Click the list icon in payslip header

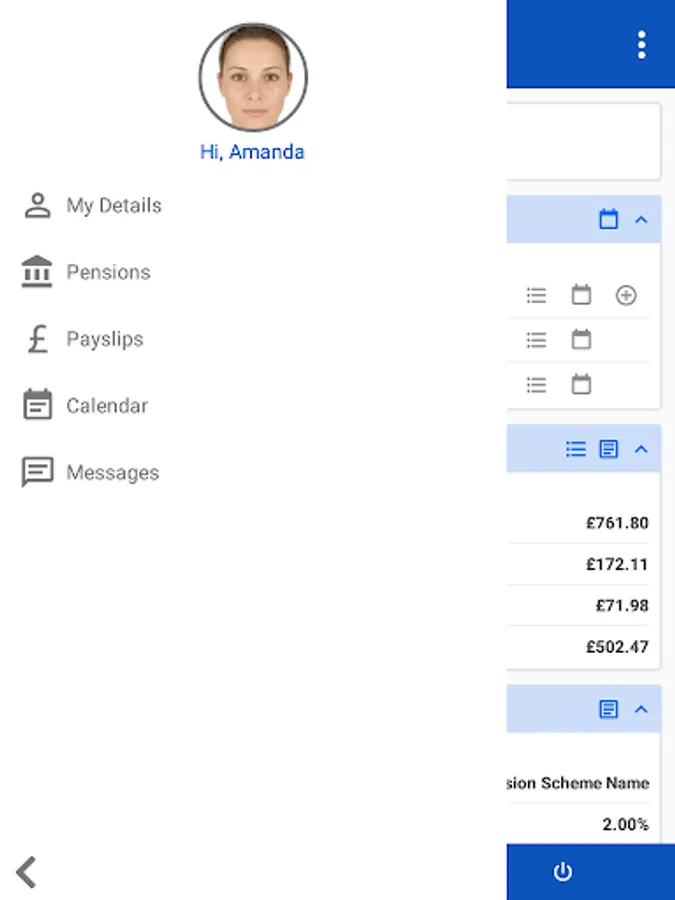(576, 449)
